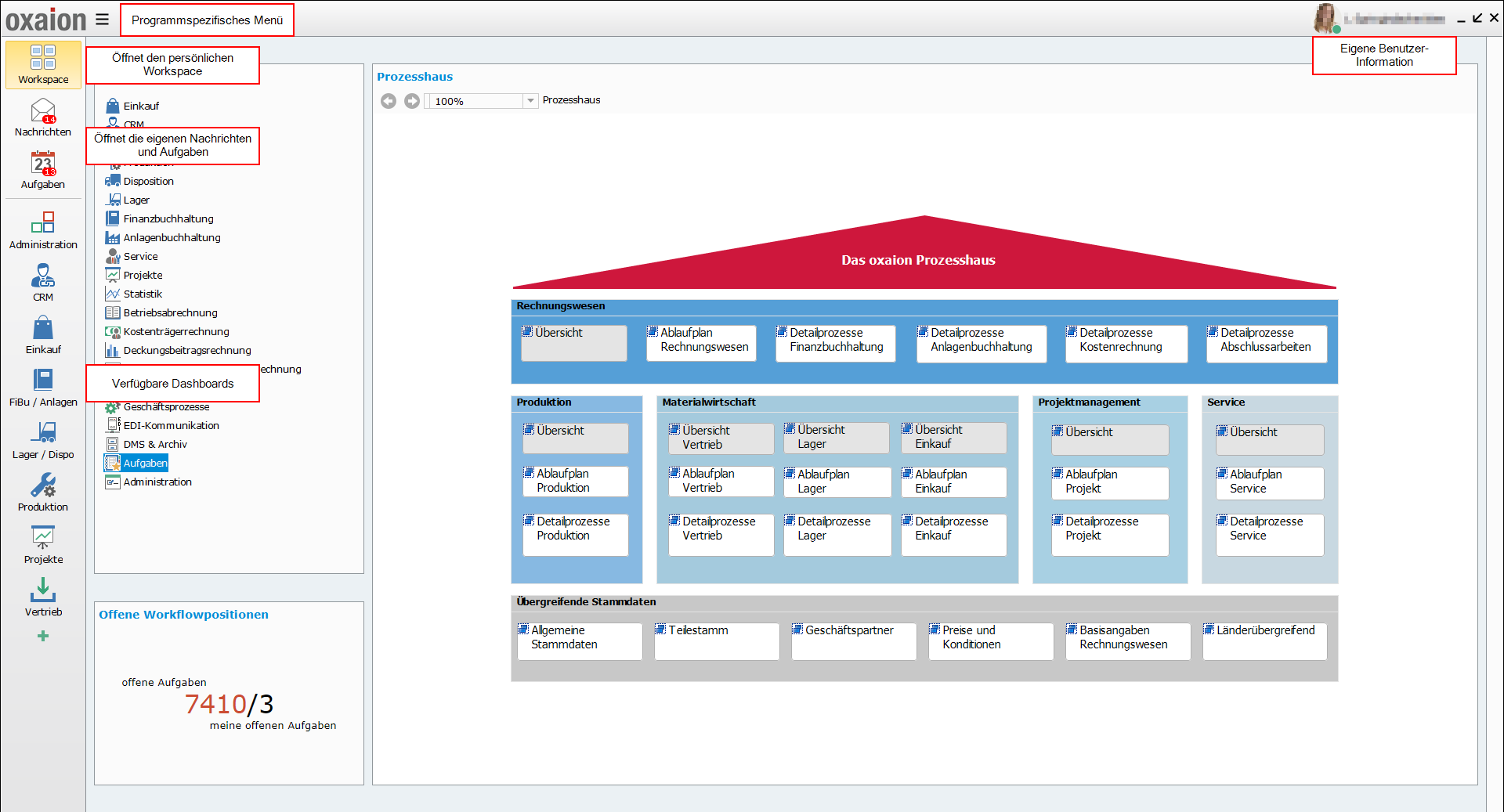The image size is (1504, 812).
Task: Open Teilestamm box
Action: [717, 641]
